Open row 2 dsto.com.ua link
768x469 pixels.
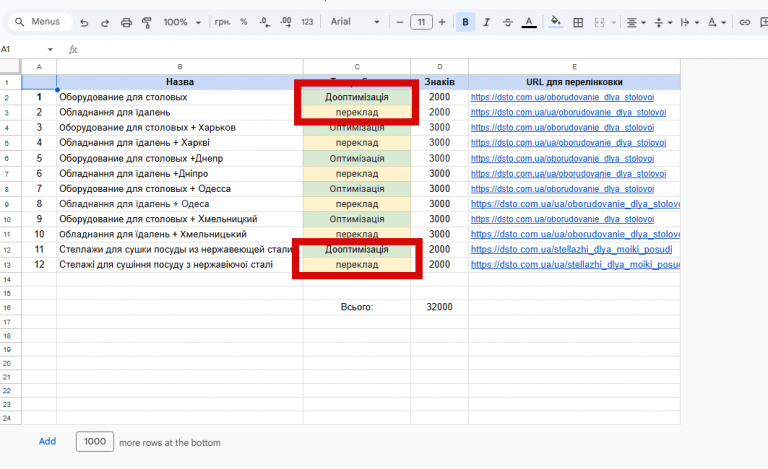(562, 97)
